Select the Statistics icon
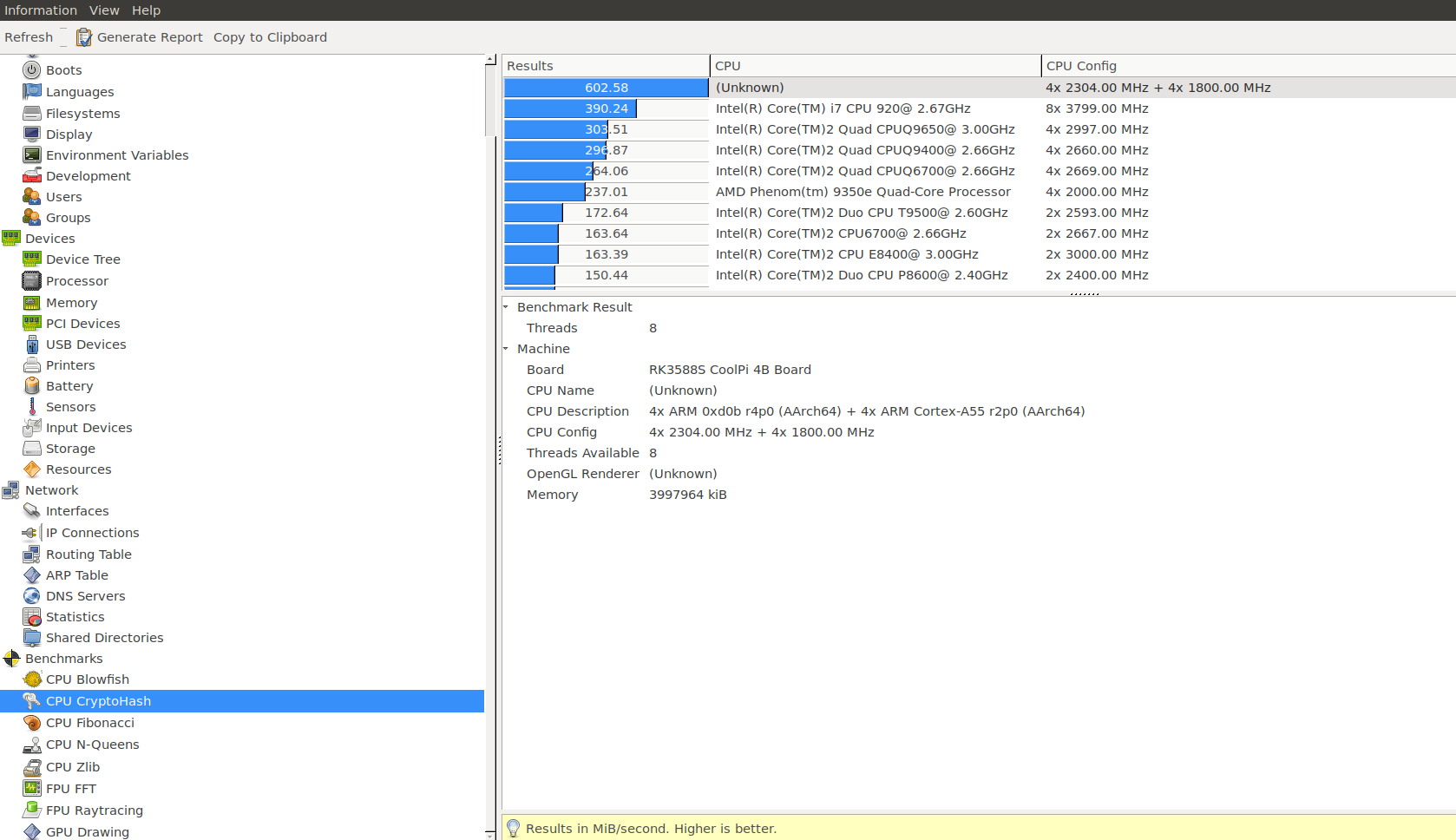 coord(32,617)
